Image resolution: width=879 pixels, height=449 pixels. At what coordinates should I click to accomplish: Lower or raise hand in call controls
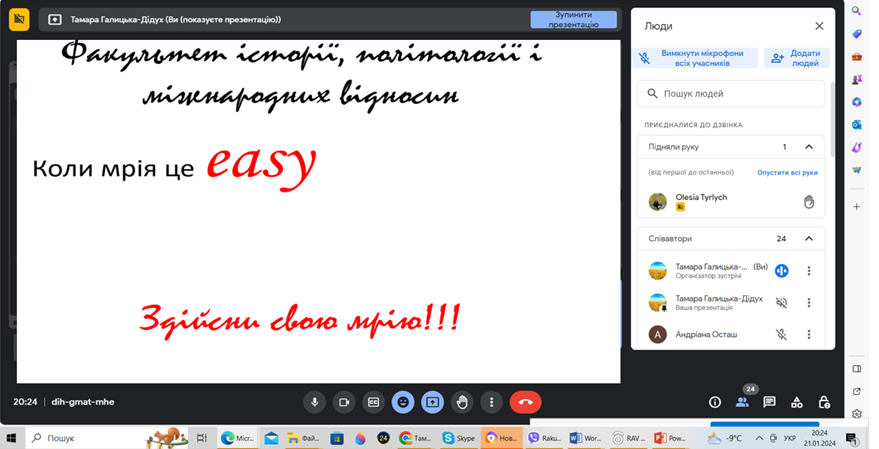pyautogui.click(x=461, y=402)
